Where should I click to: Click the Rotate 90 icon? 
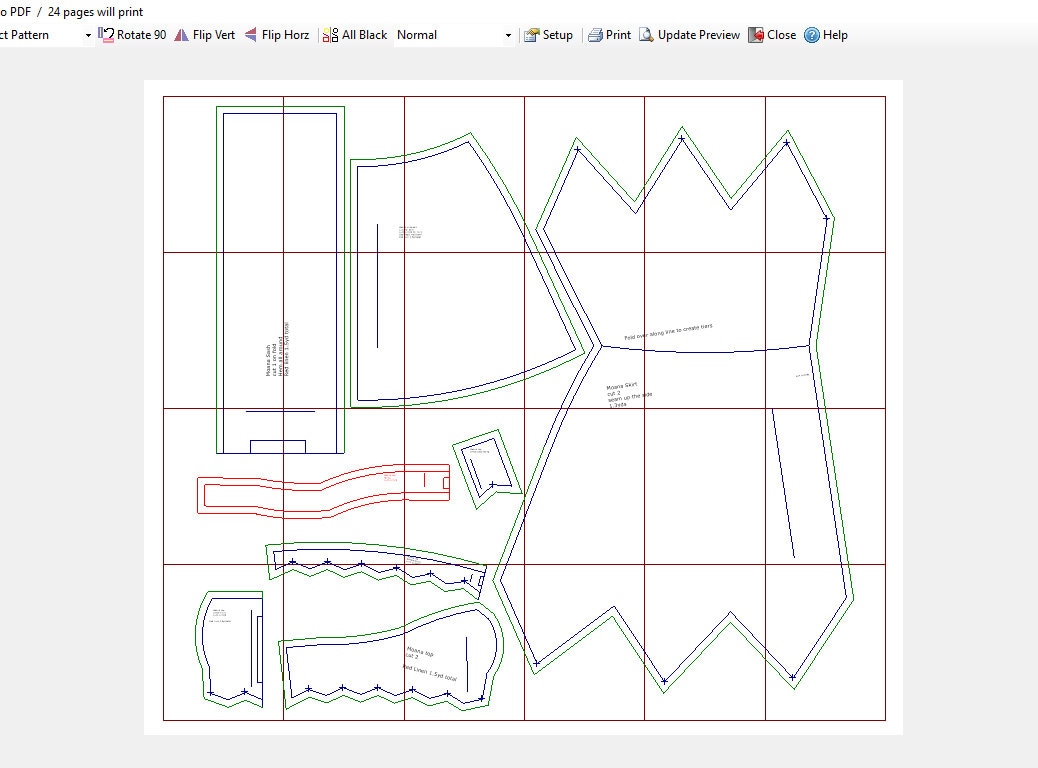pos(106,35)
